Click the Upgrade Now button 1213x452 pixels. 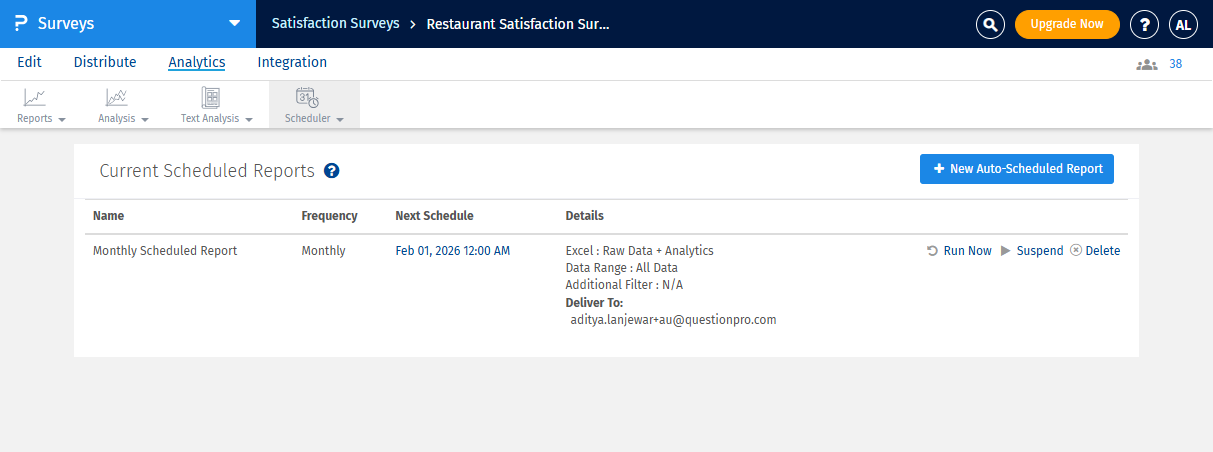[x=1067, y=25]
